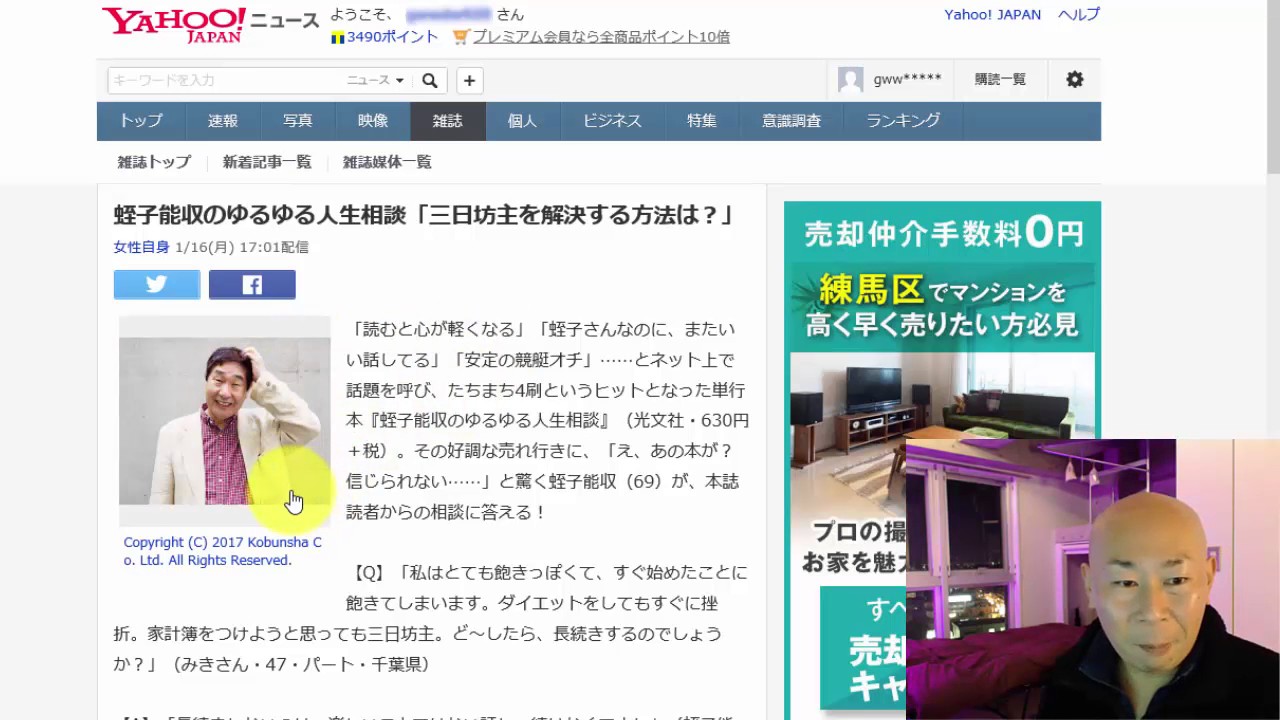This screenshot has height=720, width=1280.
Task: Click the keyword search input field
Action: [225, 81]
